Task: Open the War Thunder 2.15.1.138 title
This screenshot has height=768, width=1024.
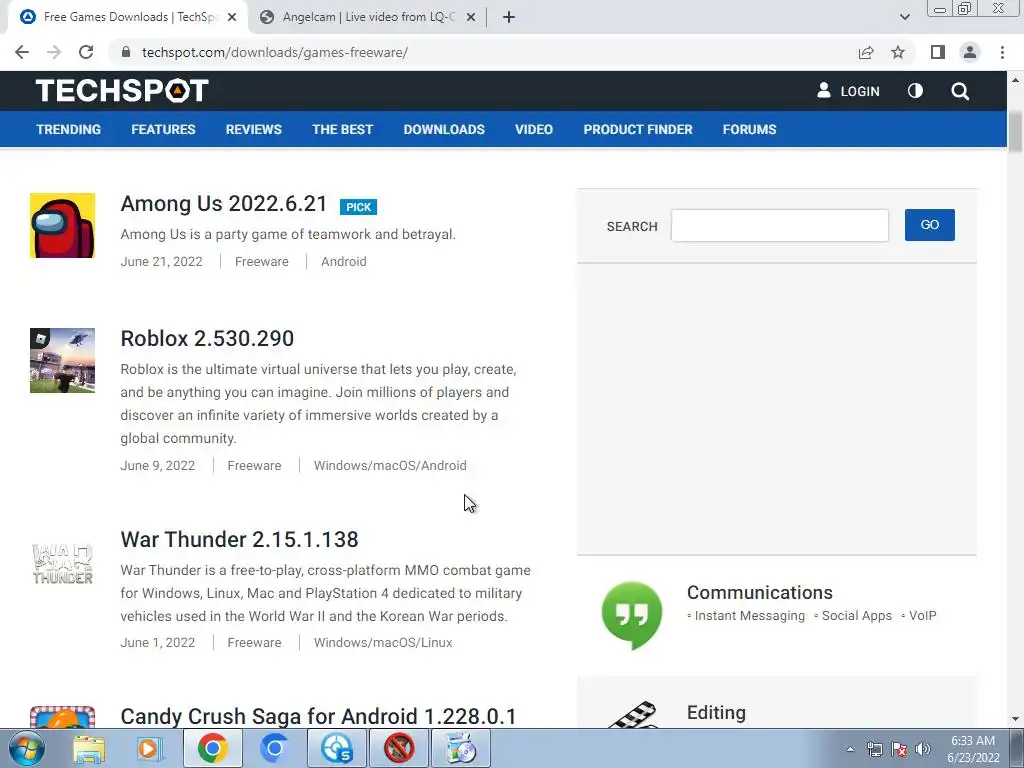Action: tap(239, 539)
